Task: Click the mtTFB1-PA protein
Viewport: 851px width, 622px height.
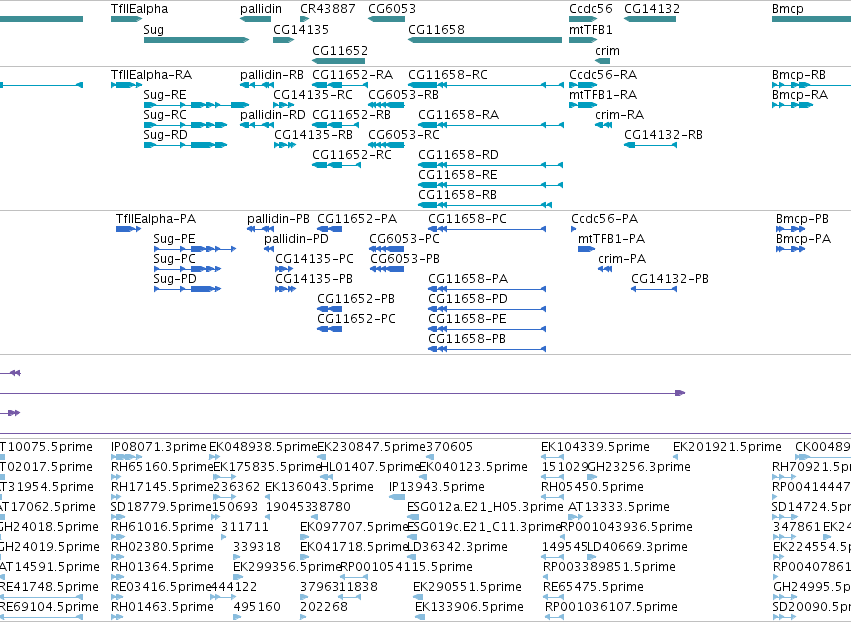Action: (x=587, y=249)
